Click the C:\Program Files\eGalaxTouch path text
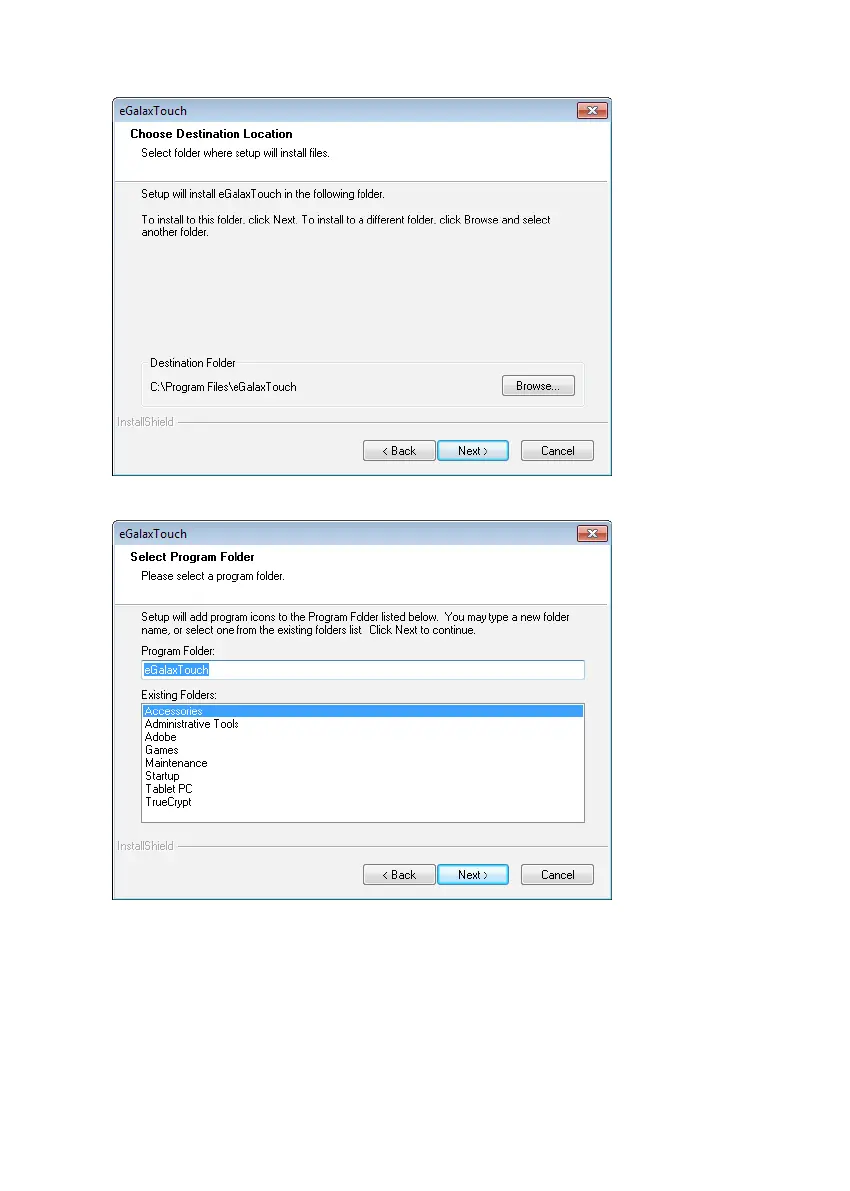 click(x=223, y=387)
